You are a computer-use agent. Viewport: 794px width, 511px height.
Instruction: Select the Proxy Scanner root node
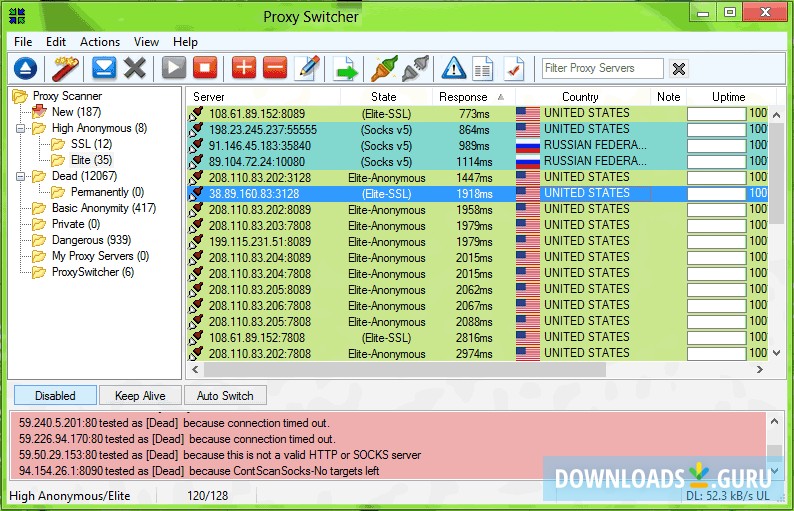(x=67, y=96)
